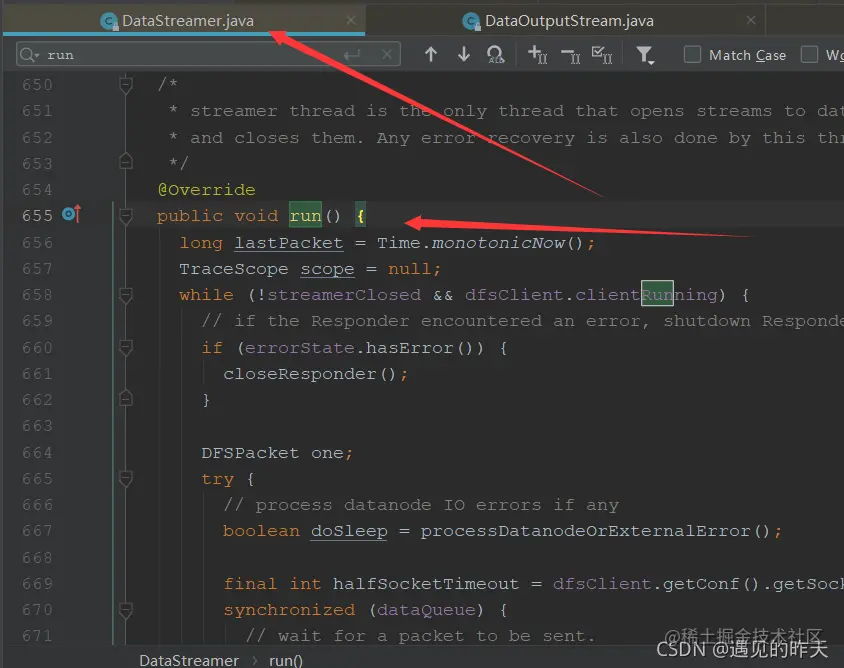Unselect occurrence icon in find toolbar

point(571,54)
